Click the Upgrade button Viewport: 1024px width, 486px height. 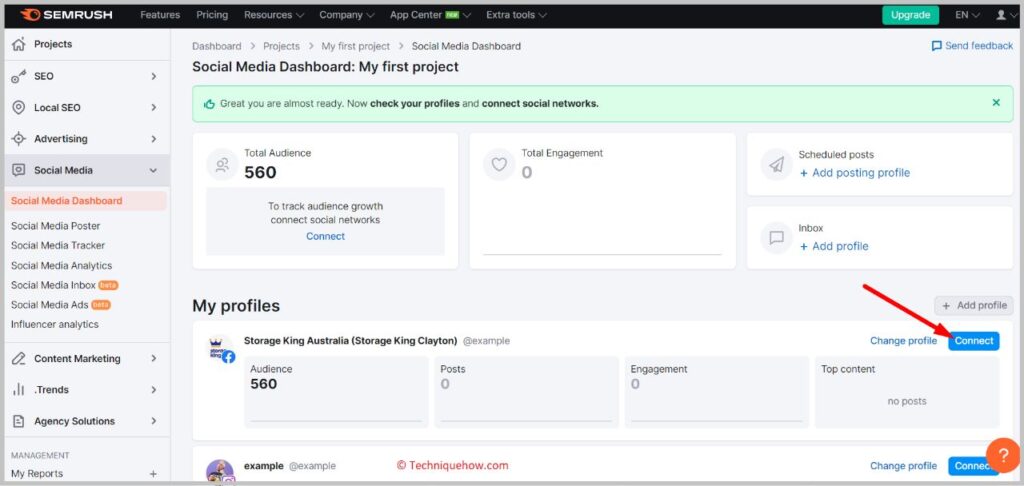pyautogui.click(x=910, y=15)
